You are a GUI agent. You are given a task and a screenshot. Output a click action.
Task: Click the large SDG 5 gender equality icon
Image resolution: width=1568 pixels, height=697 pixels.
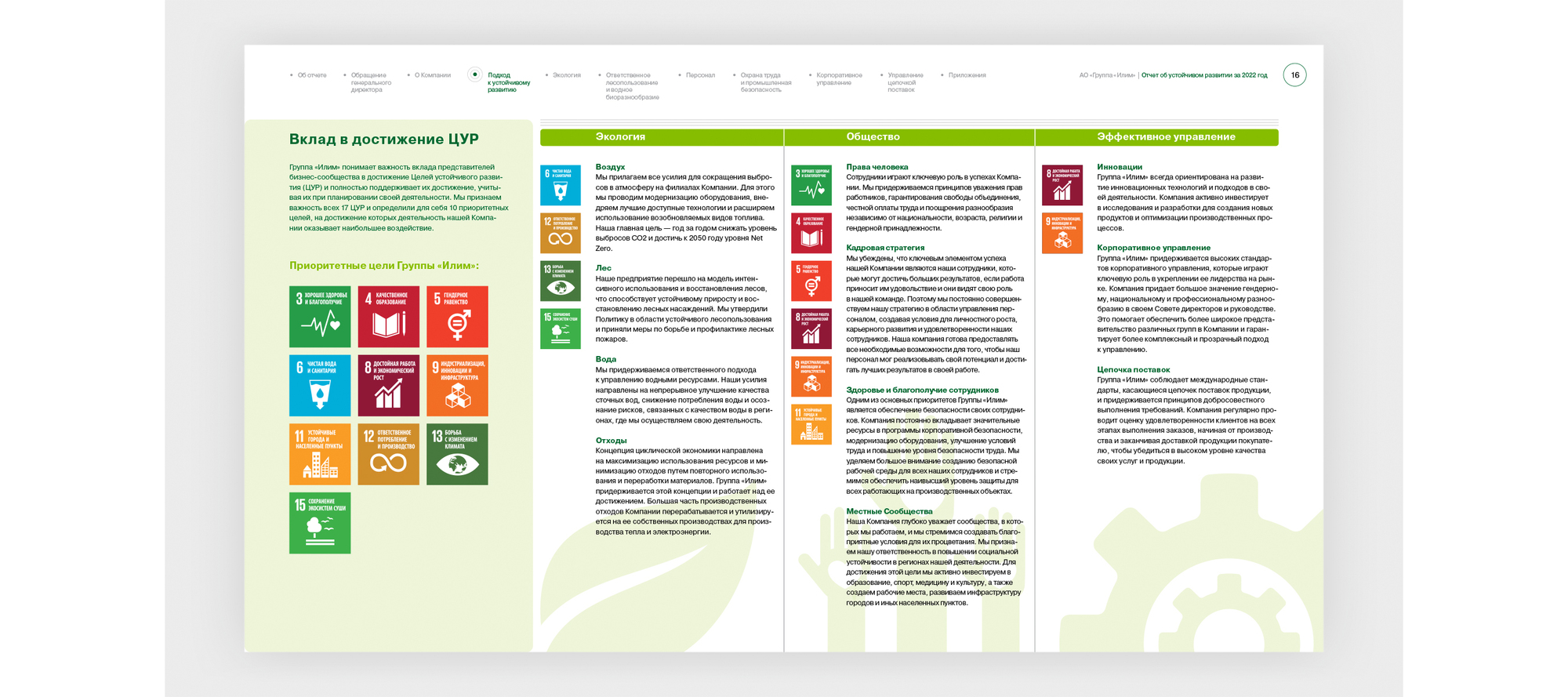click(x=457, y=317)
